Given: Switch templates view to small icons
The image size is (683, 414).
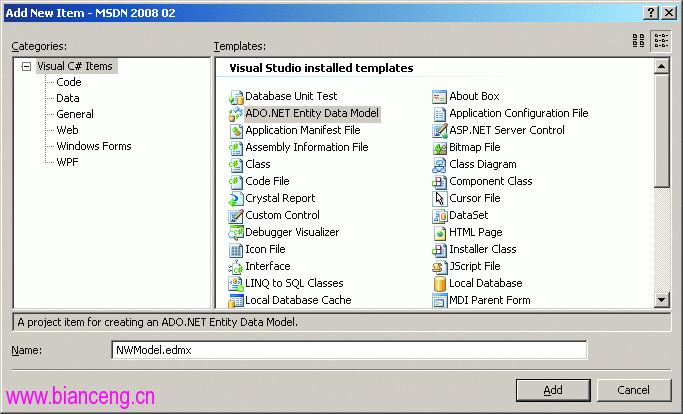Looking at the screenshot, I should [661, 41].
